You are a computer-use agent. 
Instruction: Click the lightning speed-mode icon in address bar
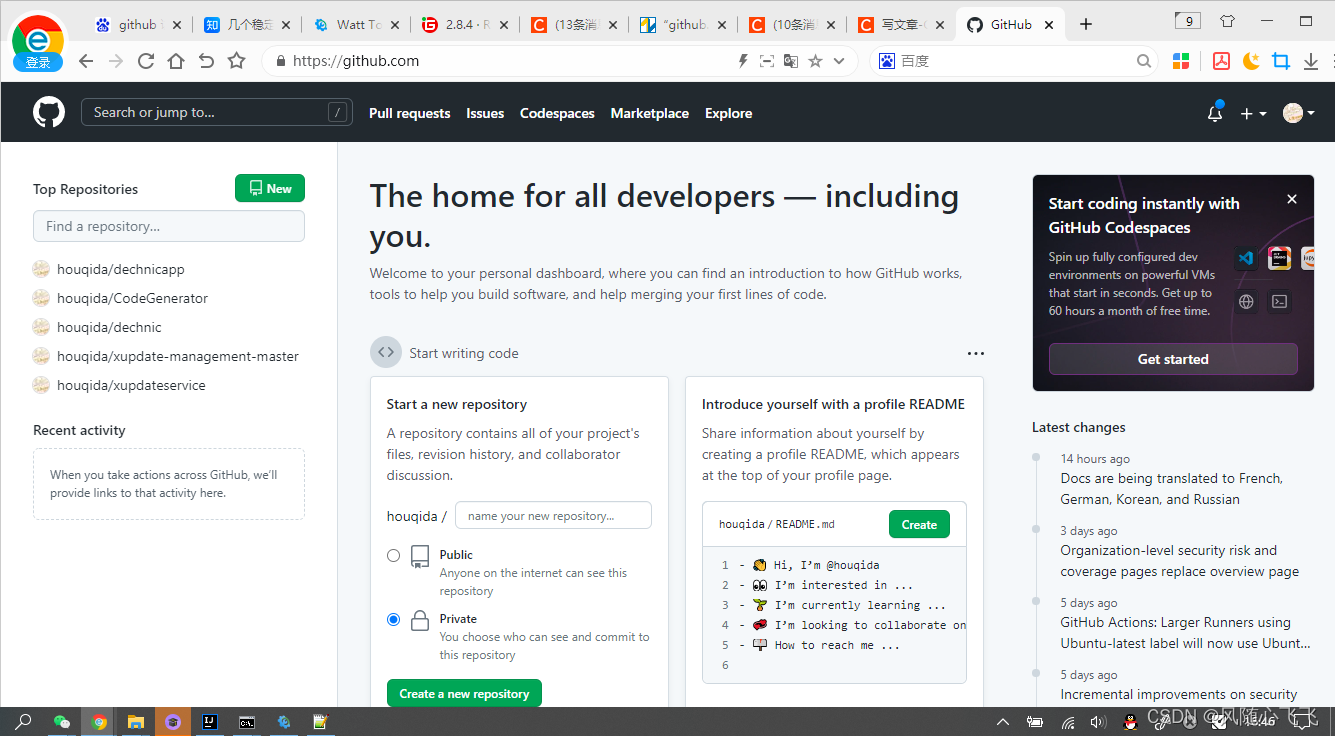point(742,61)
